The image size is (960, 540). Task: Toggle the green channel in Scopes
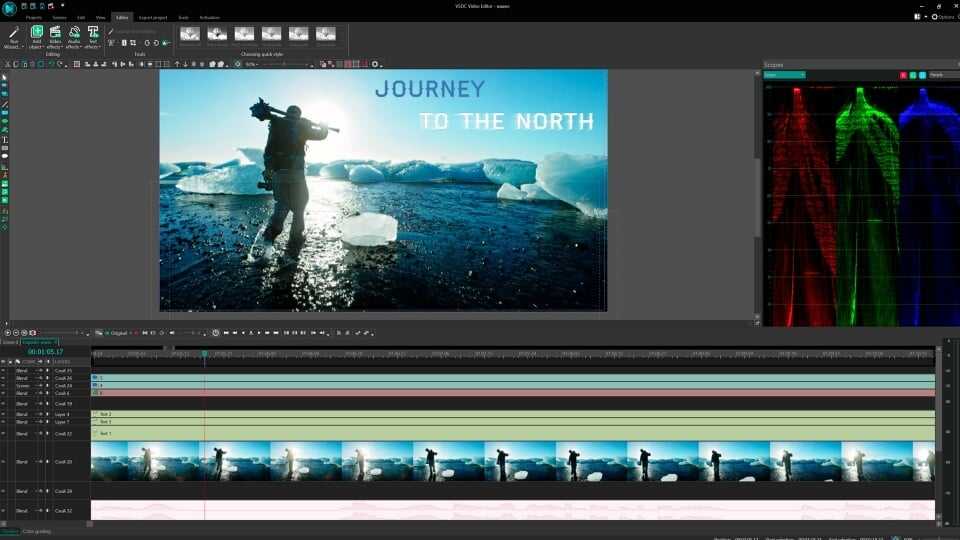913,75
